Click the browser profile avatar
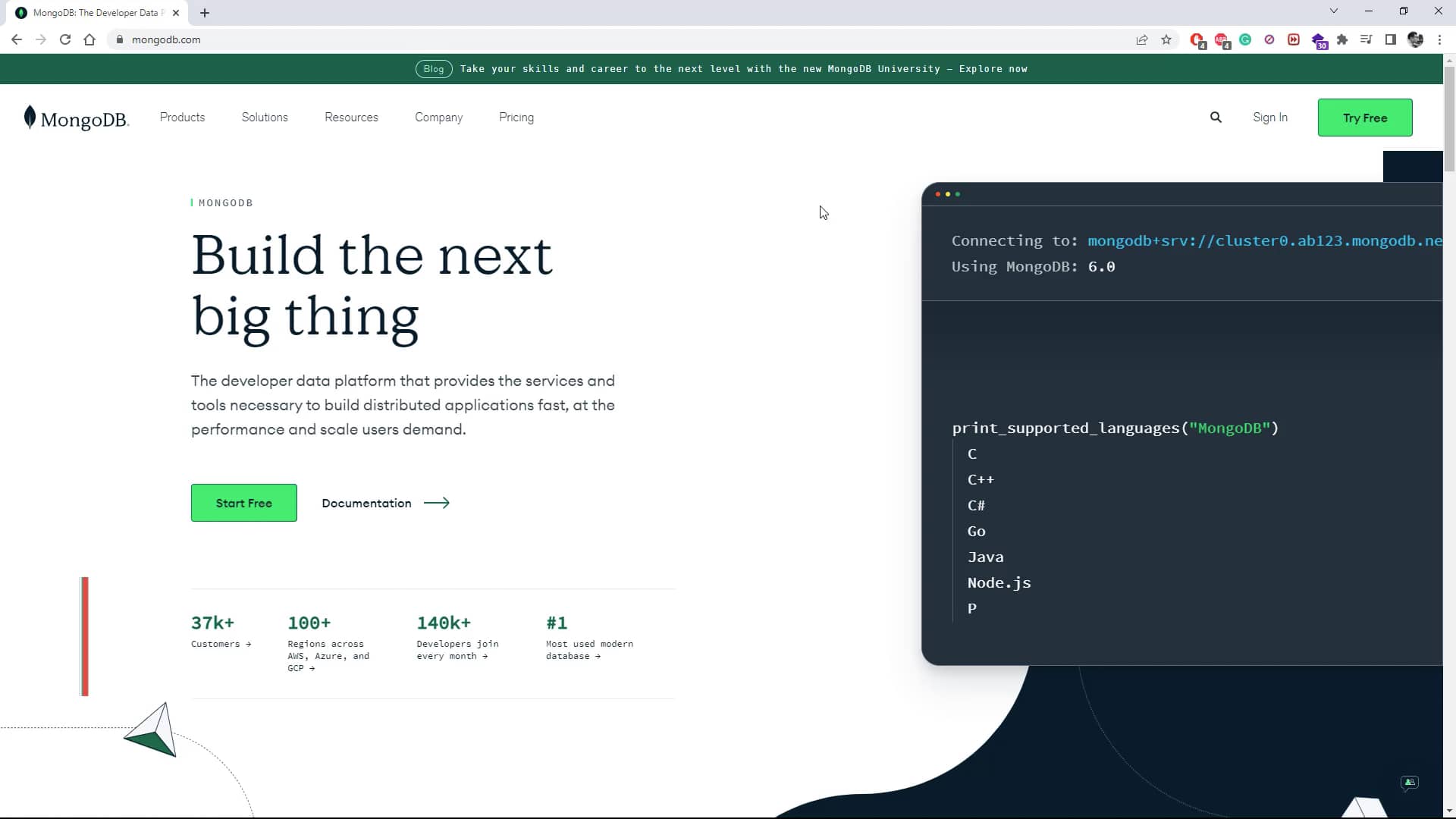This screenshot has width=1456, height=819. click(1414, 39)
